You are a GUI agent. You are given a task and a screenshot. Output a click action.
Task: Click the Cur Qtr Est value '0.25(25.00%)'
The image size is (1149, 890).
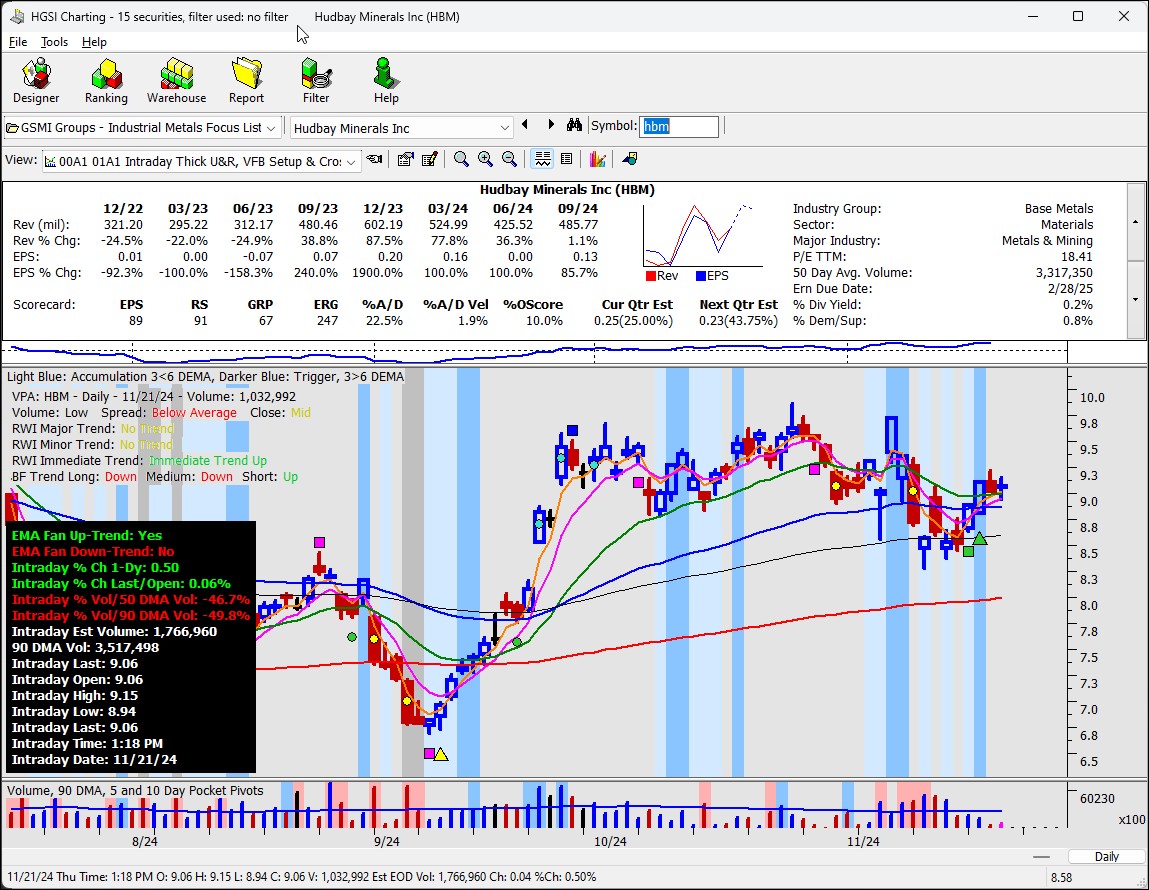pyautogui.click(x=634, y=321)
